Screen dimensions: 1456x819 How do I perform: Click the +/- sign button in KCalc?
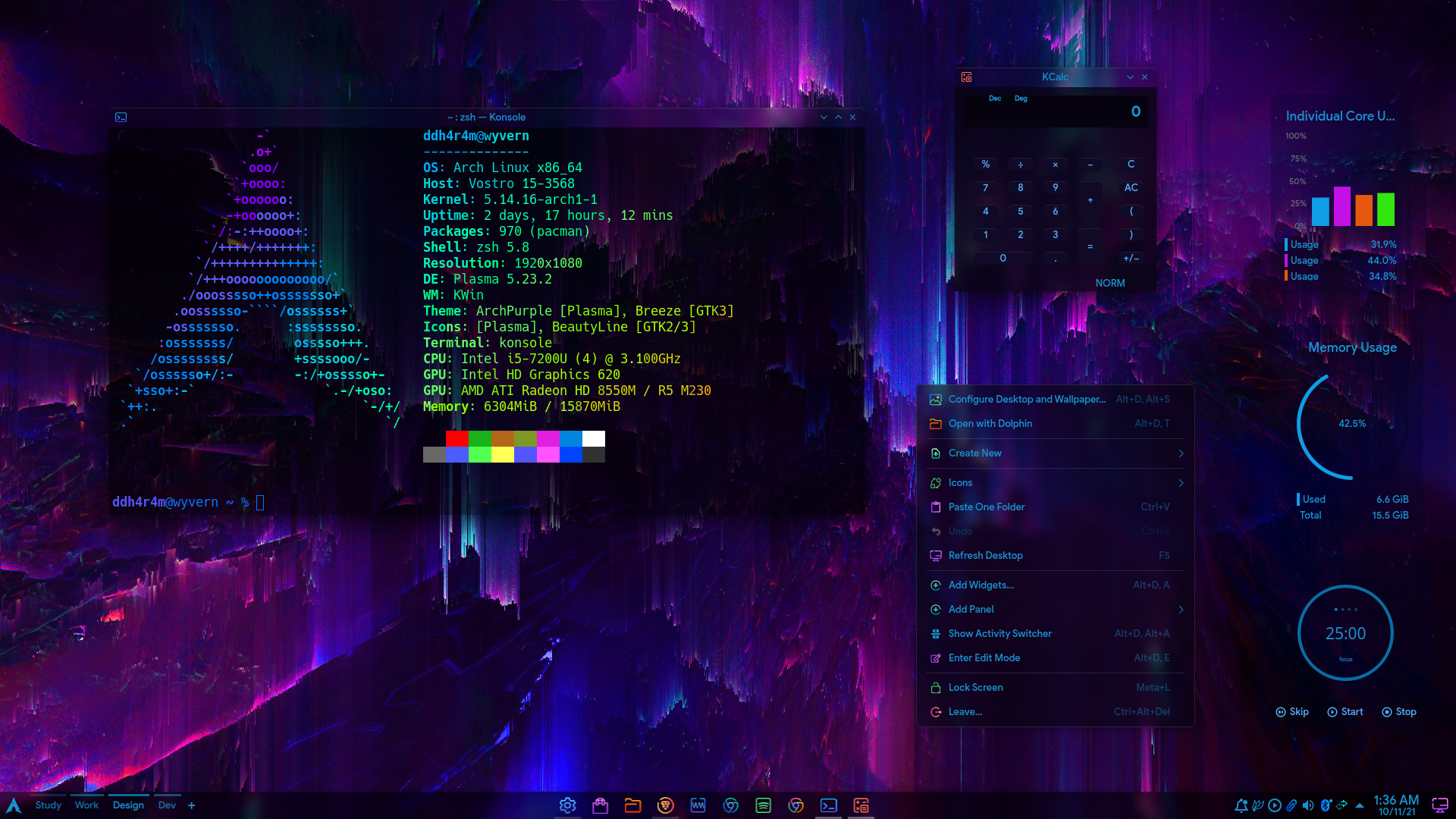tap(1131, 258)
